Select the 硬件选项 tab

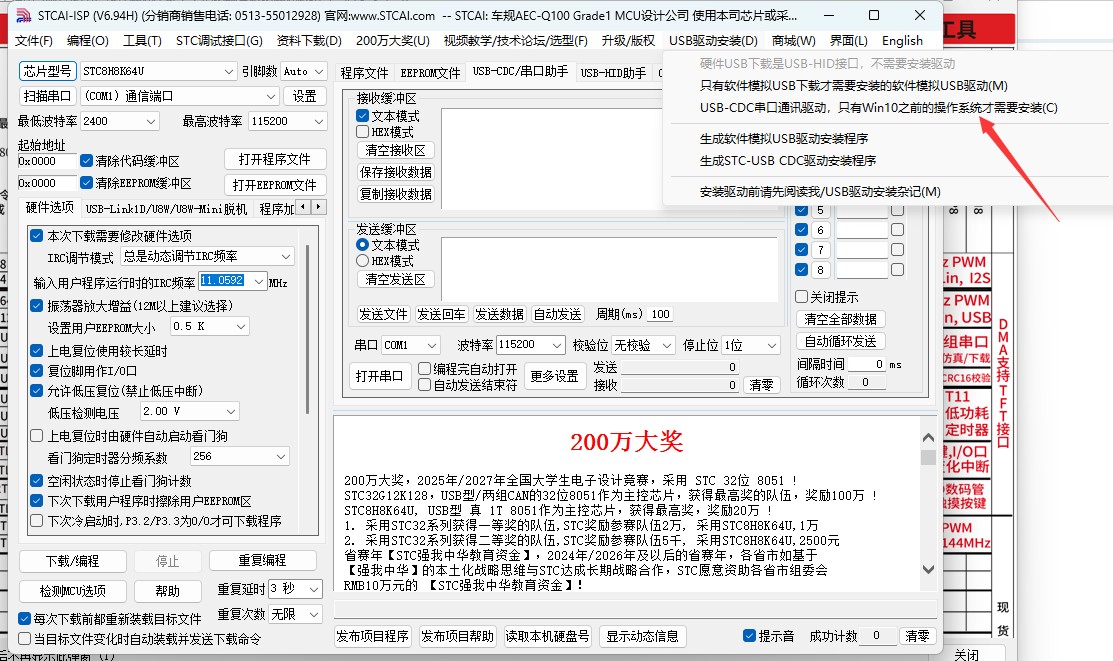50,207
